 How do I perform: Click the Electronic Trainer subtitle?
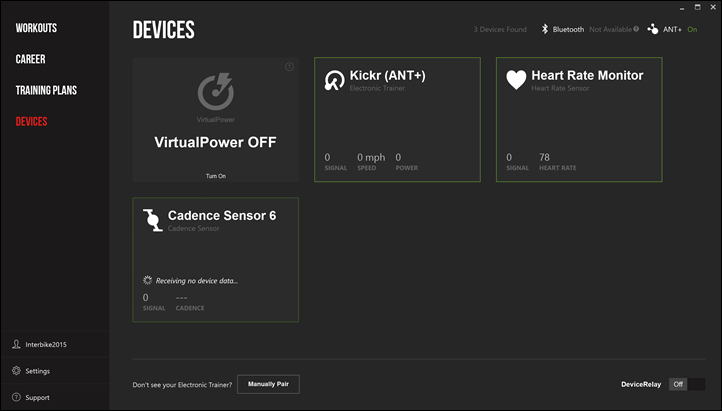[377, 88]
